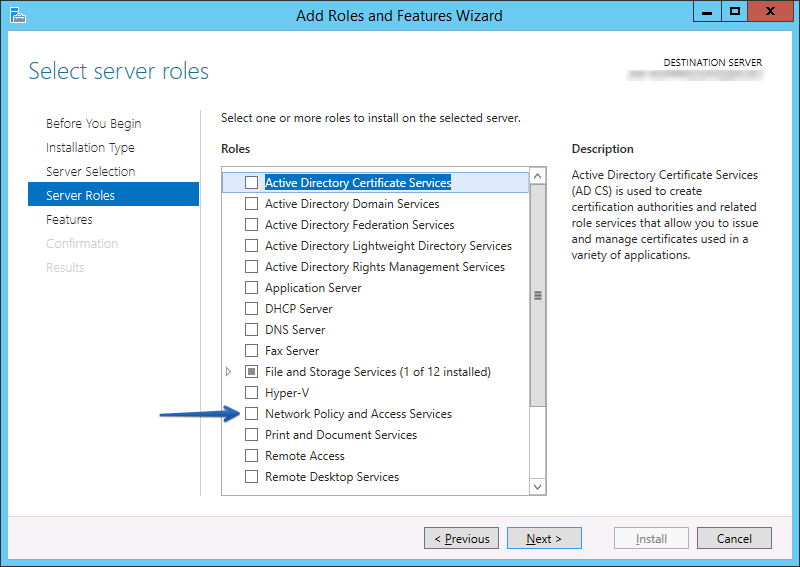Cancel the Add Roles wizard
Screen dimensions: 800x567
click(734, 539)
